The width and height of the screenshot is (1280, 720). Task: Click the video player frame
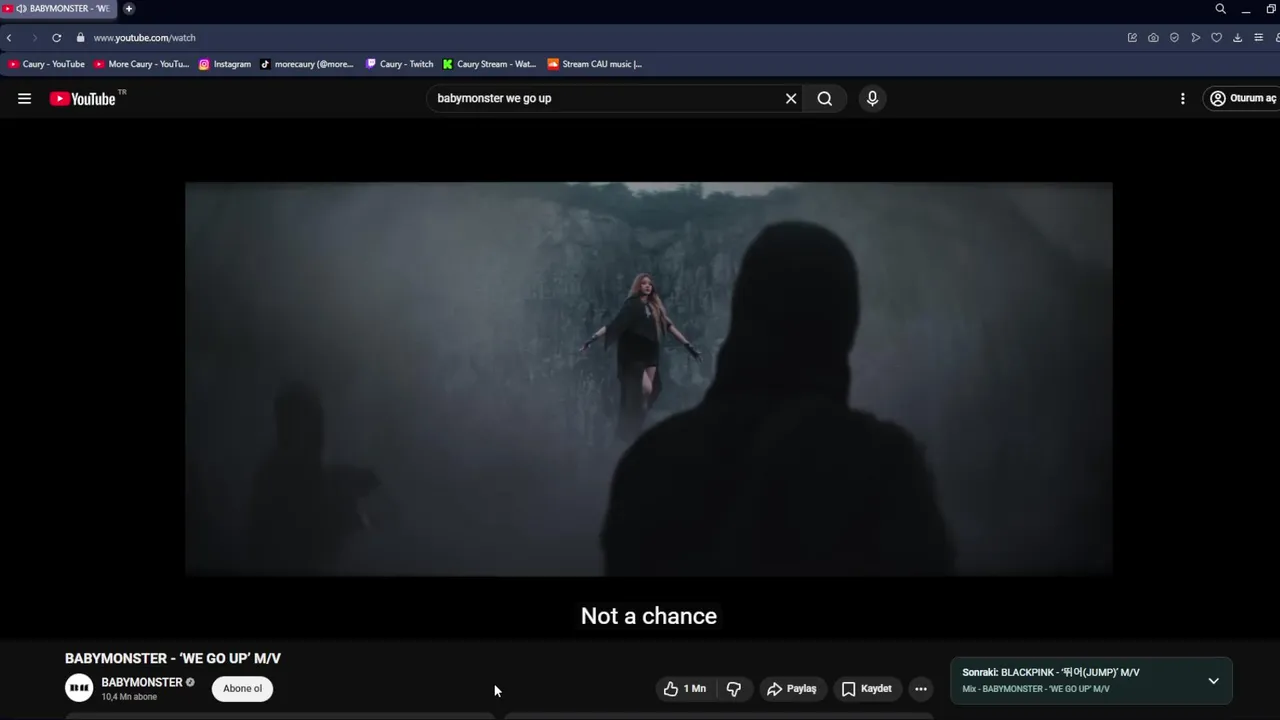[x=648, y=378]
